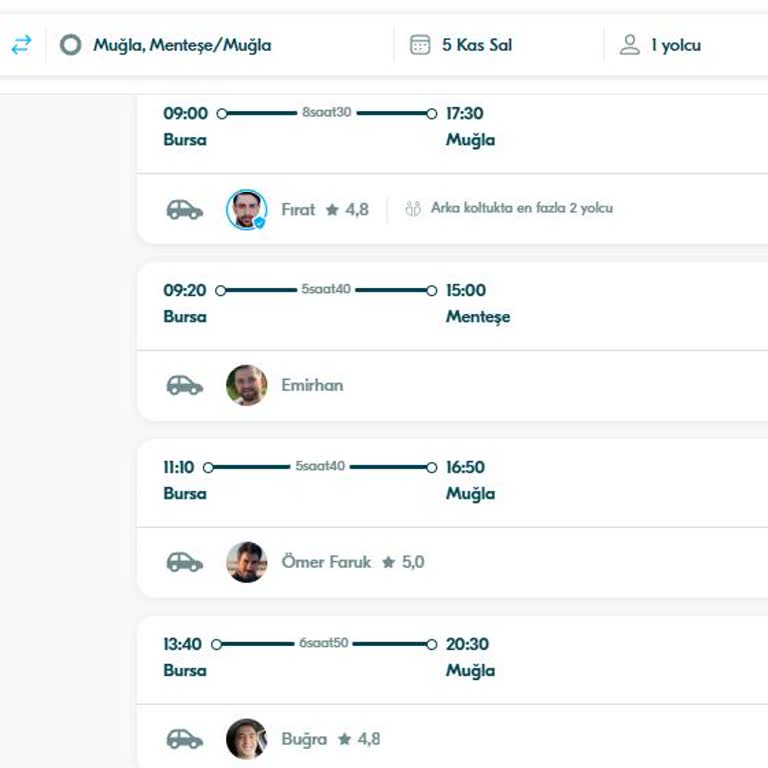Edit the Muğla, Menteşe/Muğla destination field
This screenshot has height=768, width=768.
click(182, 45)
